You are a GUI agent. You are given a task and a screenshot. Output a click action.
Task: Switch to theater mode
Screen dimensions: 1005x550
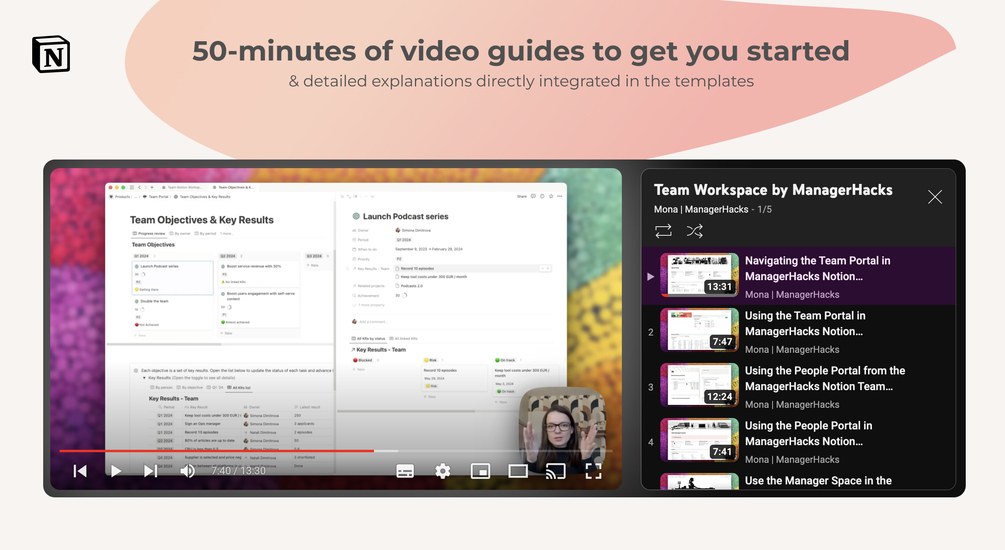[x=518, y=472]
